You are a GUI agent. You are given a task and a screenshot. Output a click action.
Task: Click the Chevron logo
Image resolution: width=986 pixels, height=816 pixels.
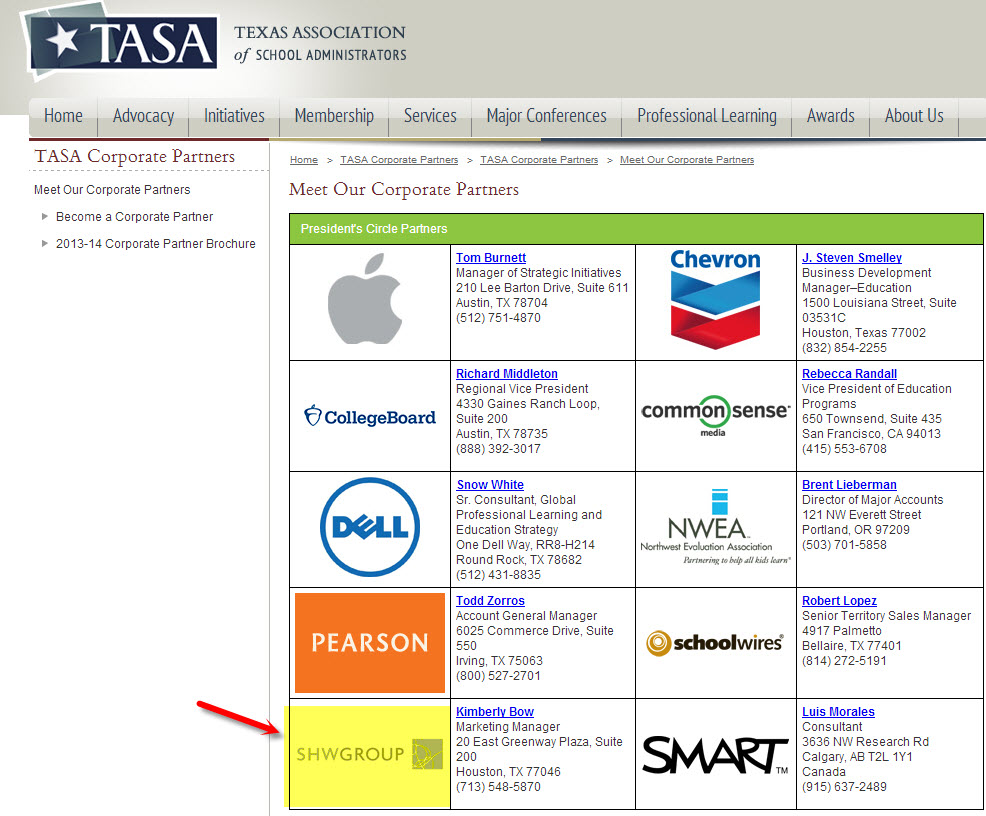pyautogui.click(x=715, y=299)
